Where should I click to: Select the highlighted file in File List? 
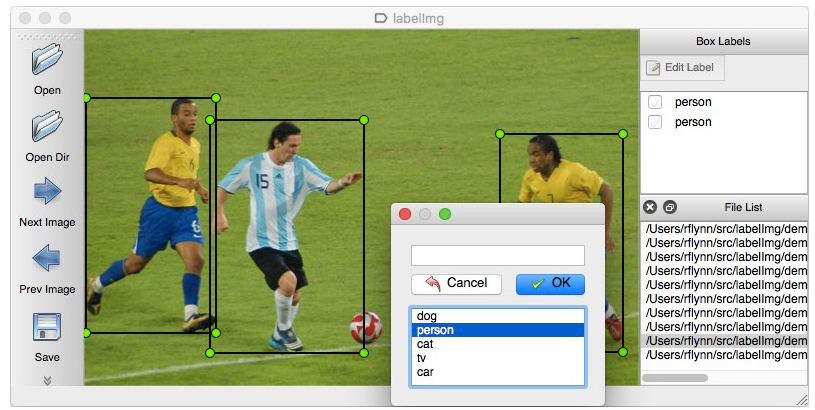coord(724,341)
